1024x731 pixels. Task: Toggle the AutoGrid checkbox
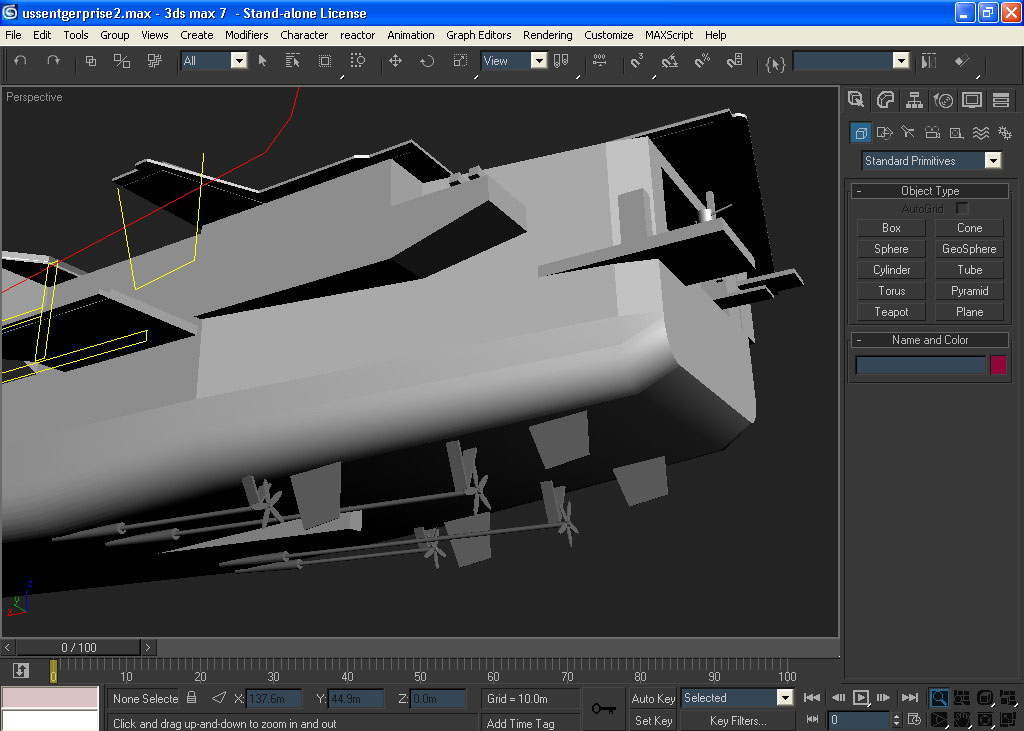(x=962, y=208)
